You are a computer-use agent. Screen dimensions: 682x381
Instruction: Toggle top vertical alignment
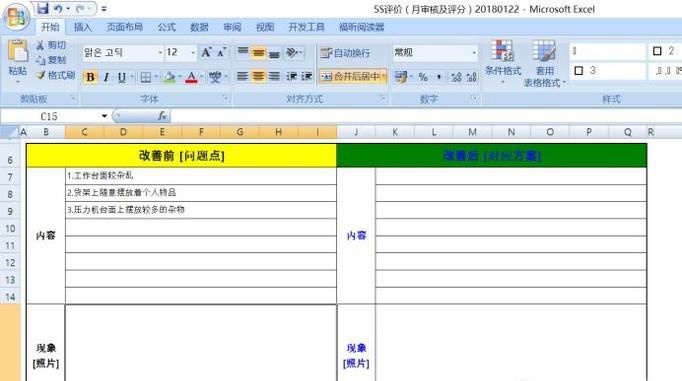[x=243, y=53]
